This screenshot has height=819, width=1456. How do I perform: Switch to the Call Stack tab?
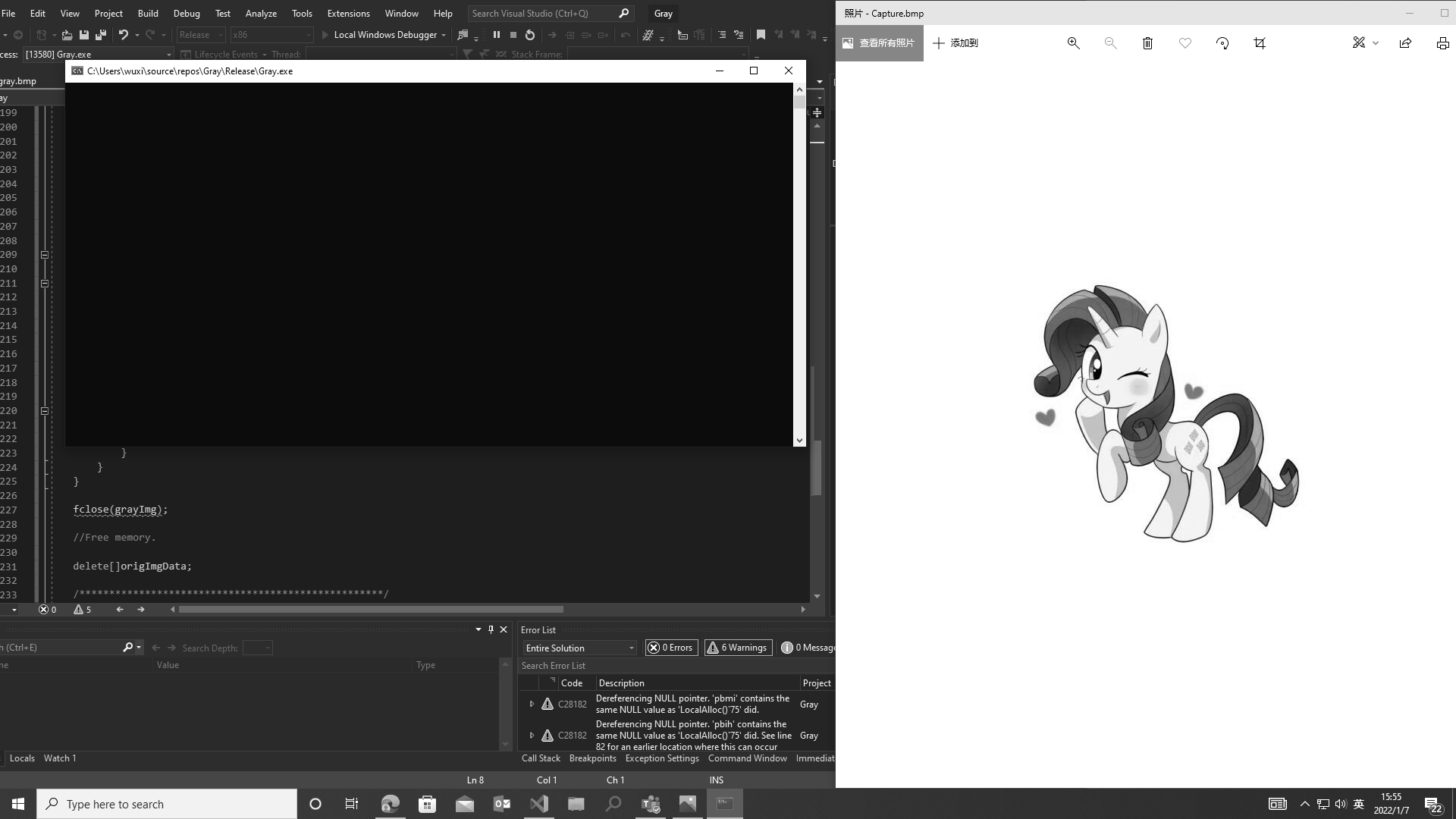coord(541,758)
